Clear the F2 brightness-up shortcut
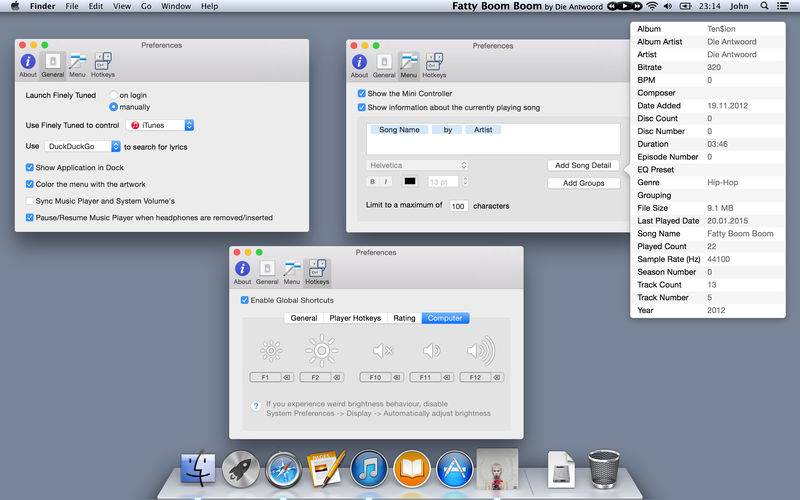800x500 pixels. pos(337,378)
